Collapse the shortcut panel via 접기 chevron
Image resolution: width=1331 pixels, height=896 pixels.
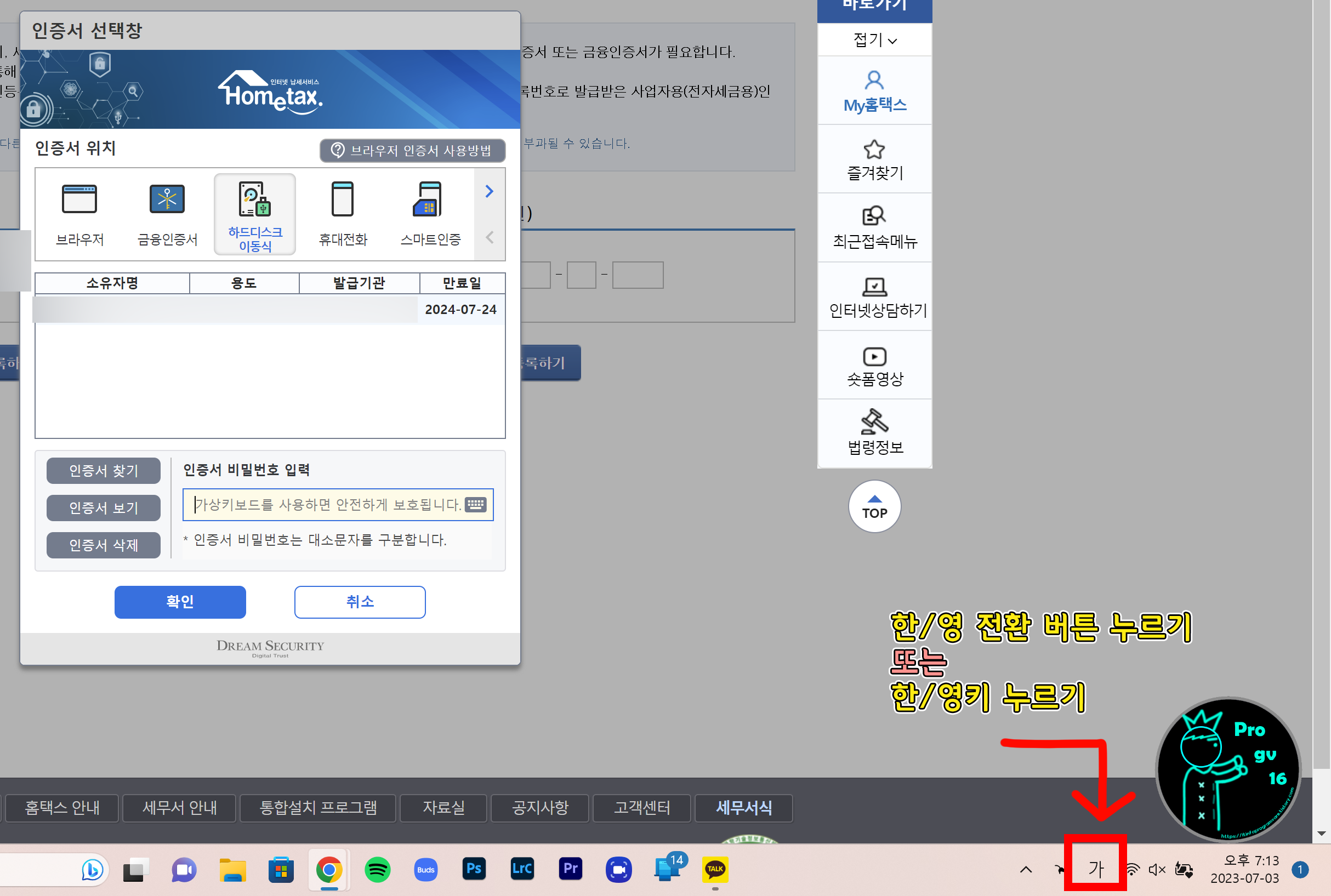(x=874, y=40)
